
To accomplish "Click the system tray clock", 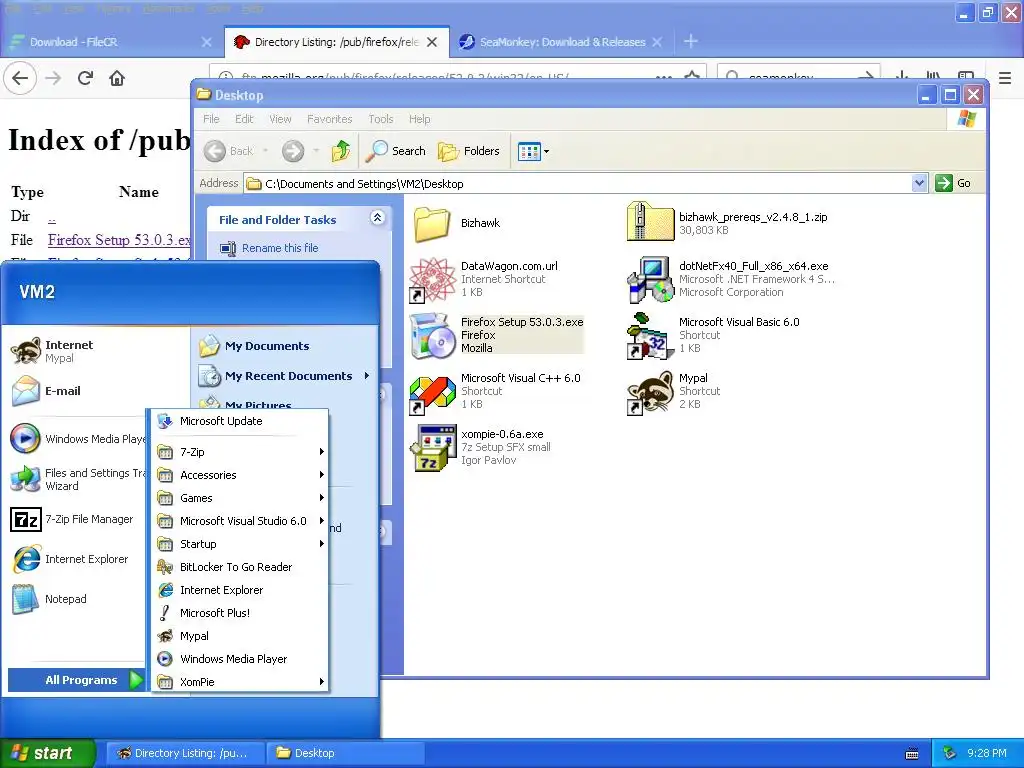I will [x=986, y=753].
